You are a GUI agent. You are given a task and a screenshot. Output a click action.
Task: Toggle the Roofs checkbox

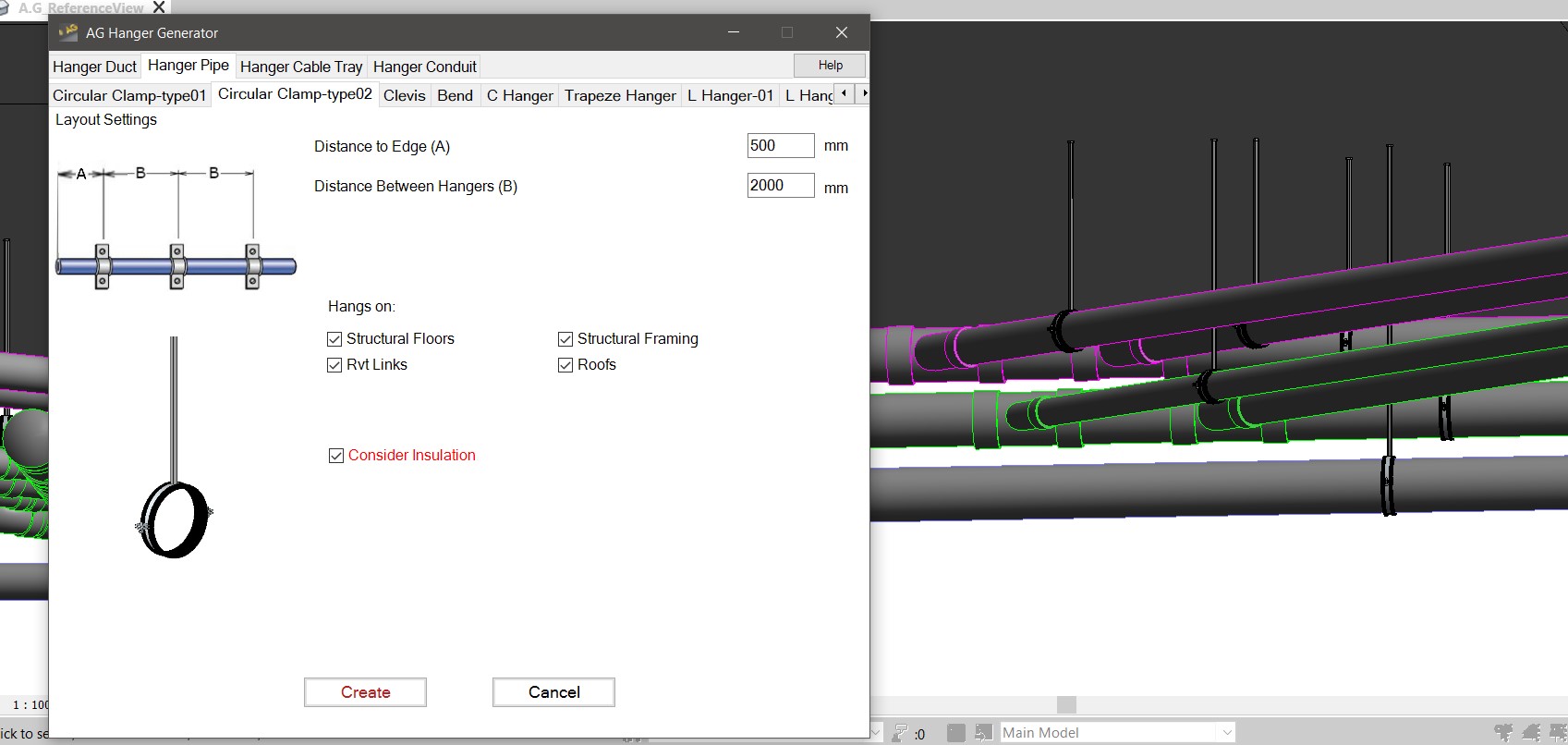[565, 365]
